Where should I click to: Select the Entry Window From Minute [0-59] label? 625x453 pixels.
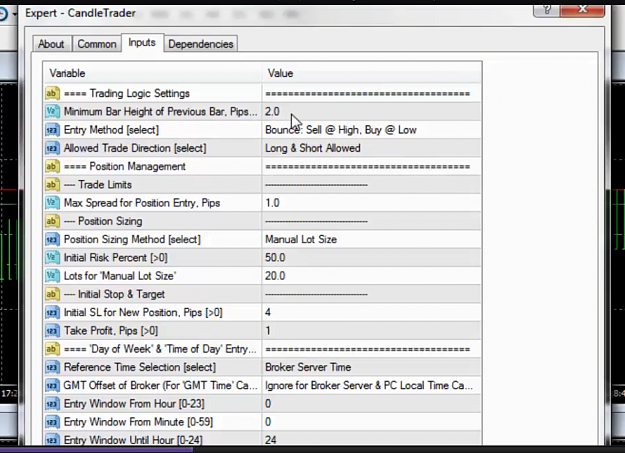pyautogui.click(x=138, y=422)
